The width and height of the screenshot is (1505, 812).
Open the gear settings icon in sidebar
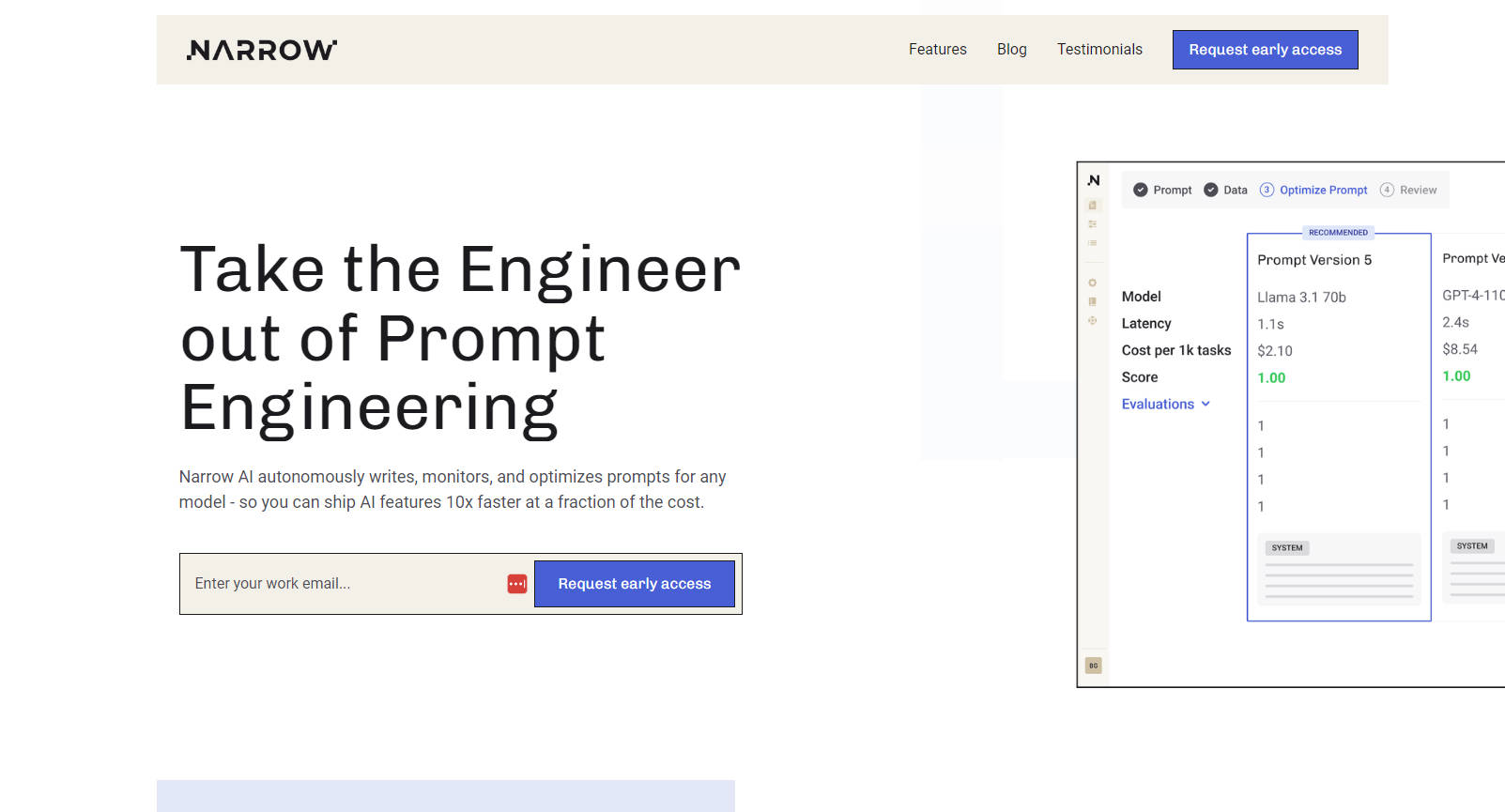coord(1093,283)
